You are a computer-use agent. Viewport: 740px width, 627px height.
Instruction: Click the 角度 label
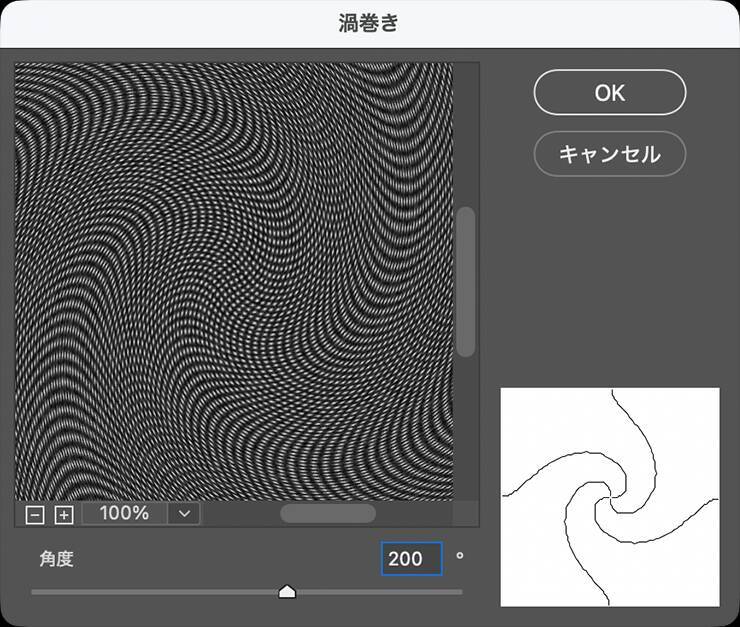pyautogui.click(x=57, y=559)
